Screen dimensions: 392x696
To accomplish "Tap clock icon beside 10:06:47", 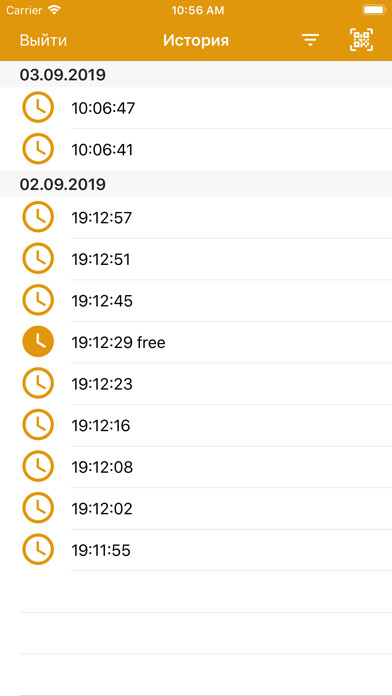I will 38,107.
